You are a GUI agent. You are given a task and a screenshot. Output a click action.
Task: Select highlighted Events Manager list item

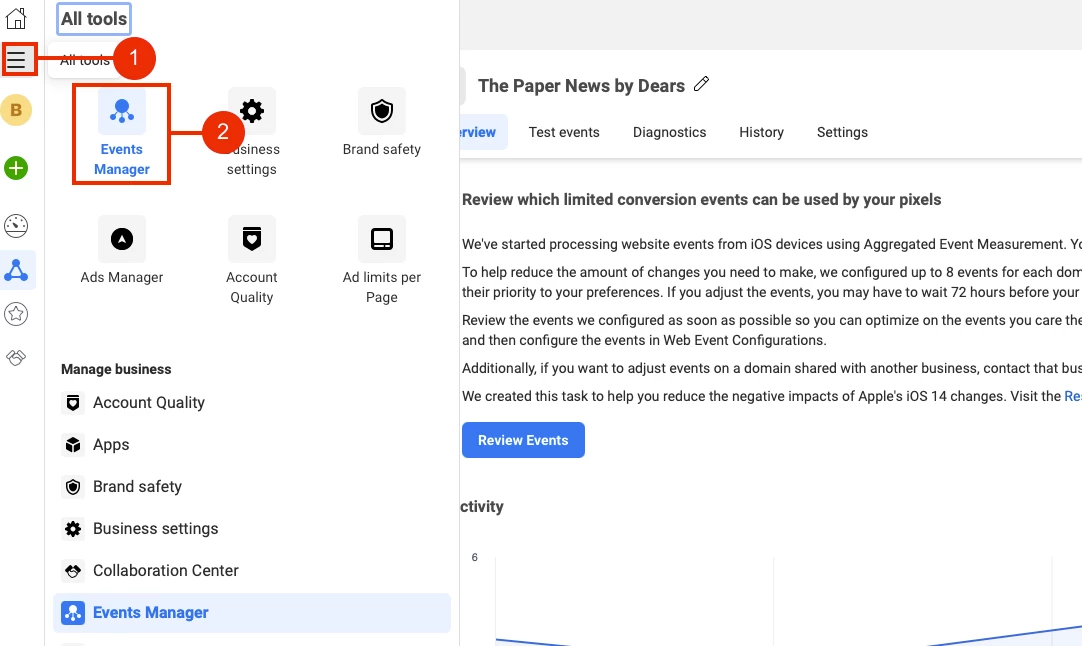[x=252, y=613]
